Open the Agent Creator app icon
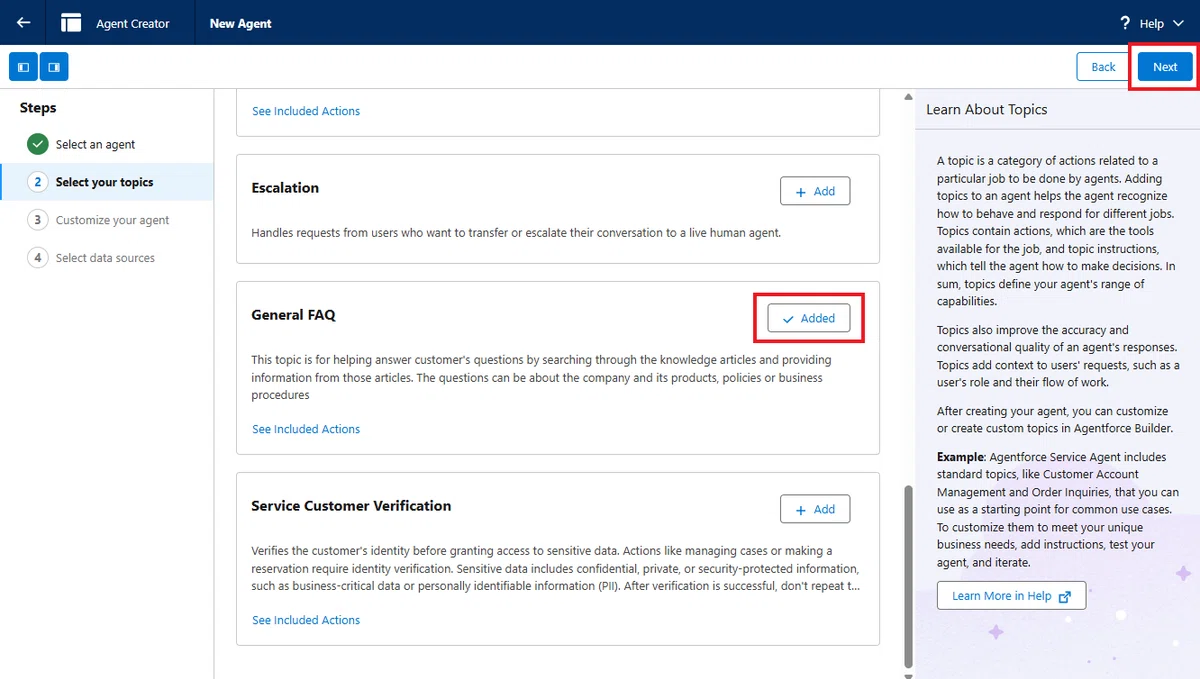This screenshot has height=679, width=1200. [x=71, y=23]
